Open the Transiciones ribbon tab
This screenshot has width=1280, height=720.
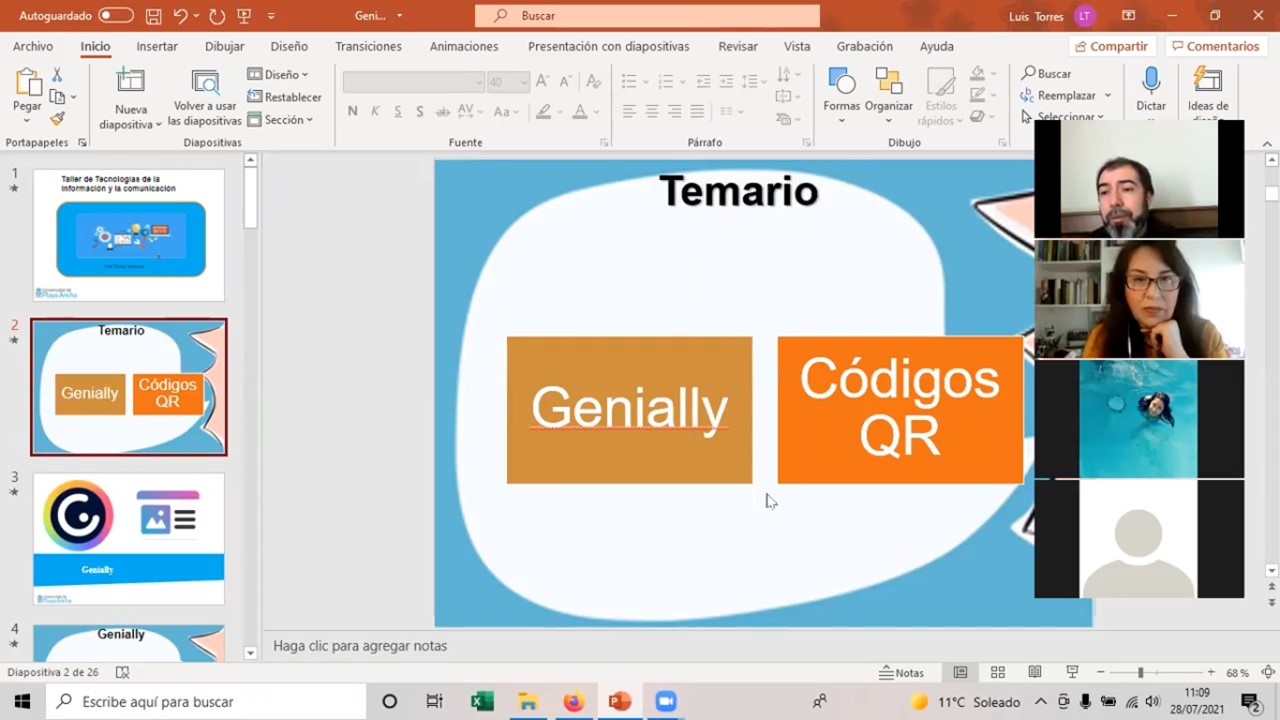tap(368, 46)
